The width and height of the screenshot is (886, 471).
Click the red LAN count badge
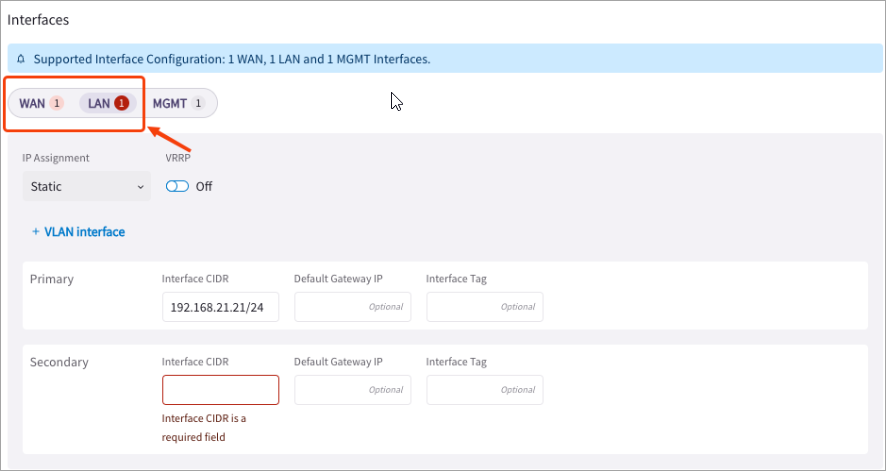tap(122, 103)
